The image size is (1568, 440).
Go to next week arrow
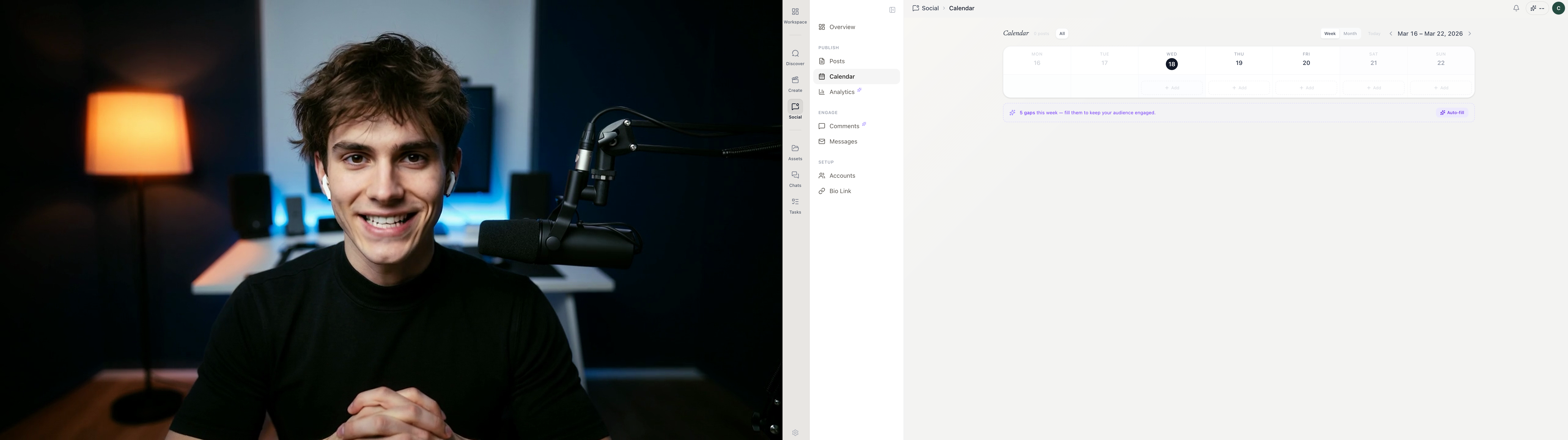(1469, 34)
